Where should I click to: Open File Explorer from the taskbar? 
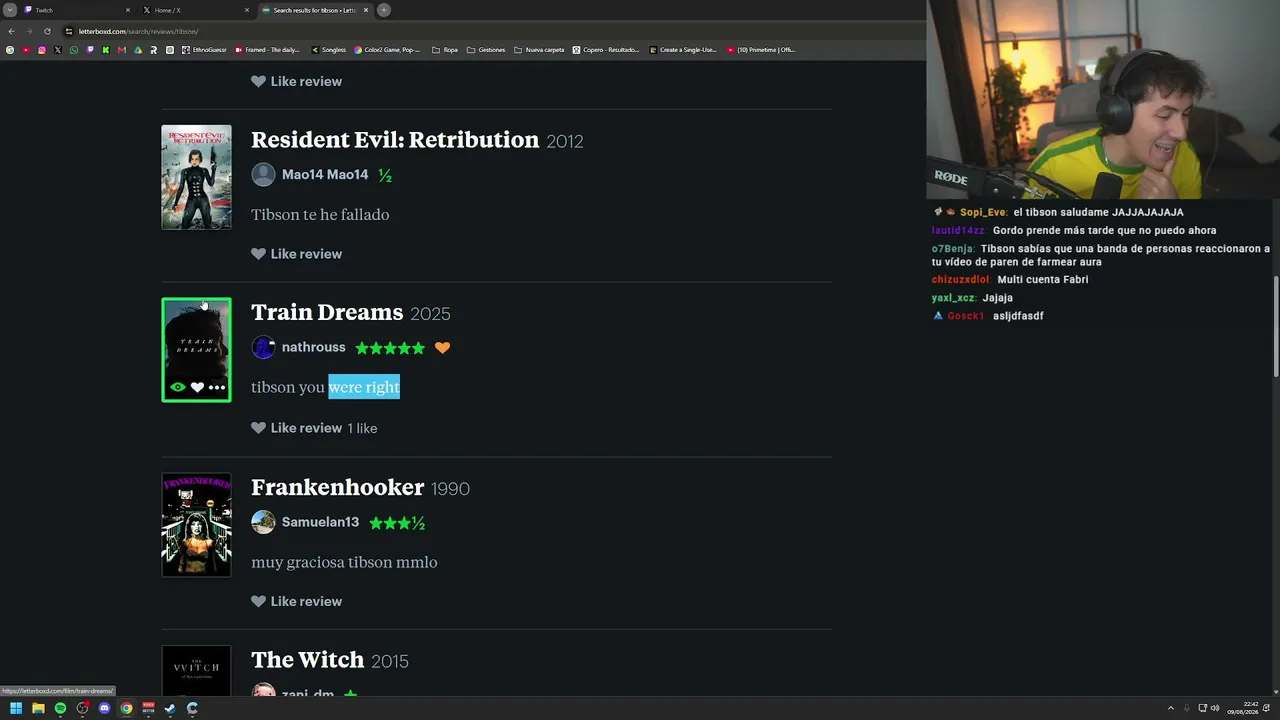click(x=38, y=708)
